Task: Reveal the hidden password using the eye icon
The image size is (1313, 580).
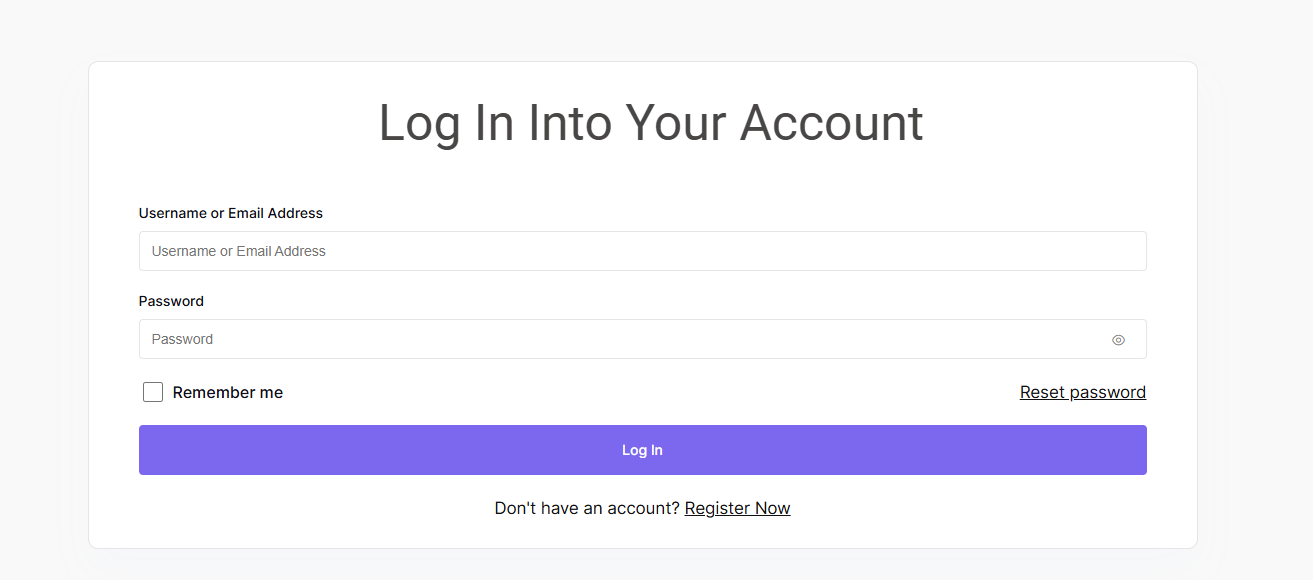Action: [1118, 340]
